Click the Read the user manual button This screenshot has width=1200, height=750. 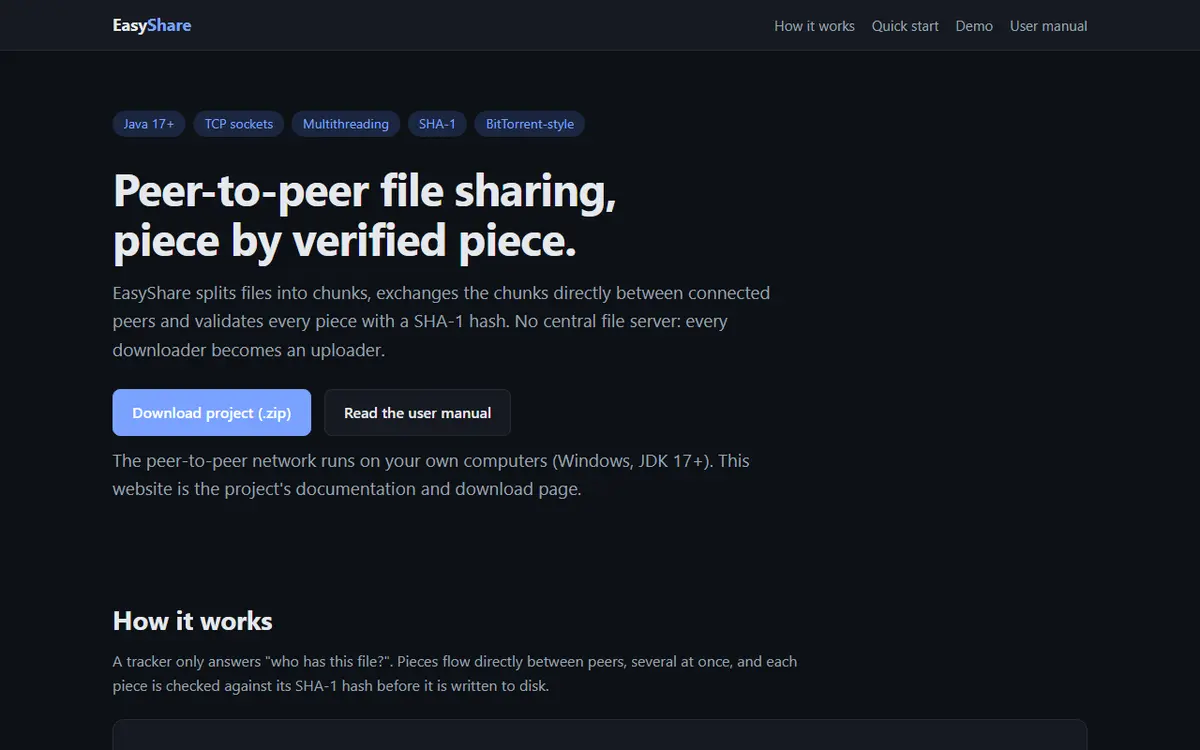coord(417,412)
